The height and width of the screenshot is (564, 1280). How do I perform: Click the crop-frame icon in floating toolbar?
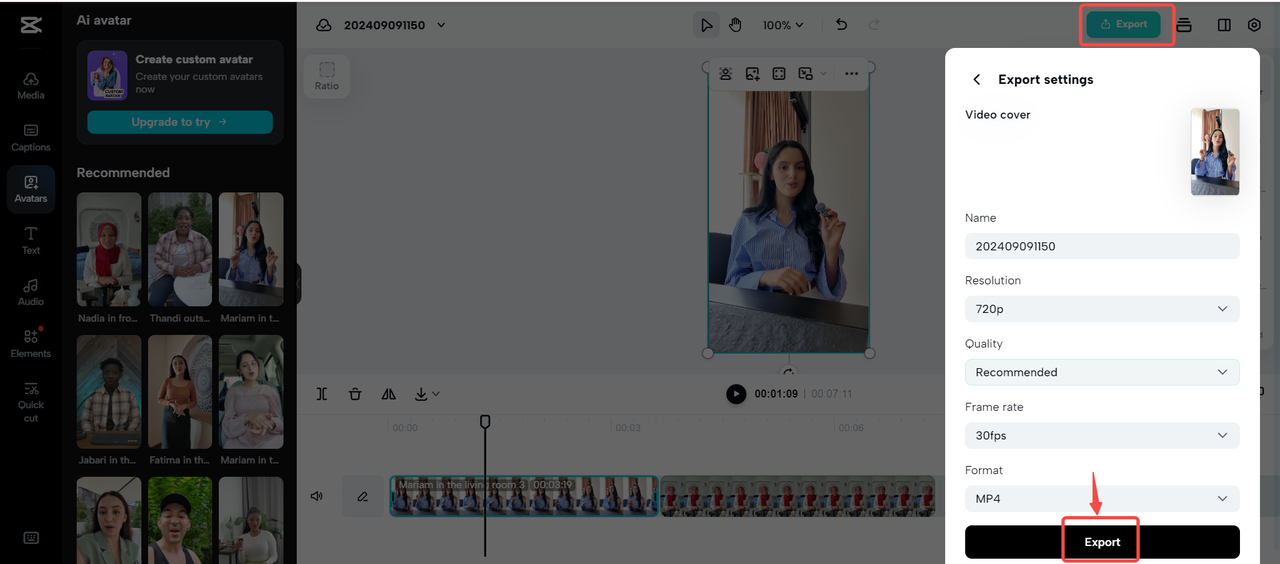[779, 73]
